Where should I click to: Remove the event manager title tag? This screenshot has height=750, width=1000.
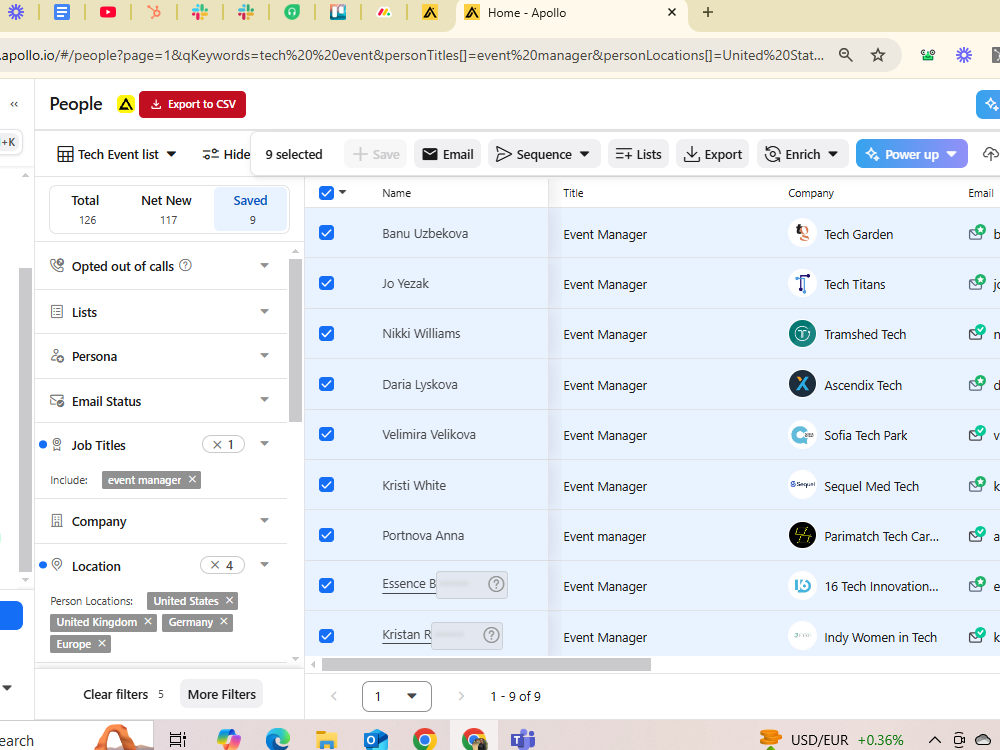192,479
